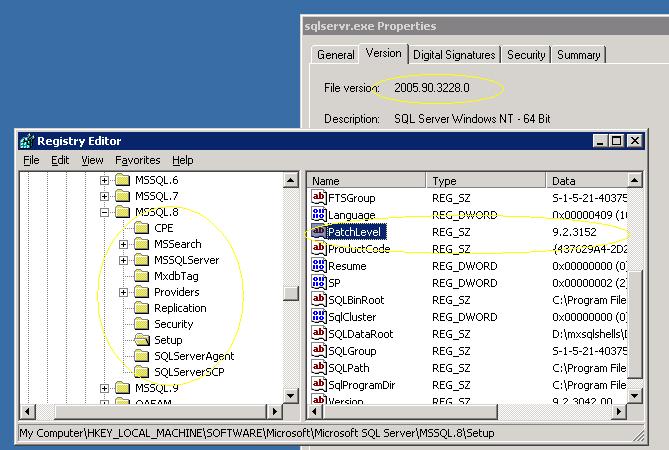Viewport: 669px width, 450px height.
Task: Click the Language DWORD value icon
Action: pos(319,215)
